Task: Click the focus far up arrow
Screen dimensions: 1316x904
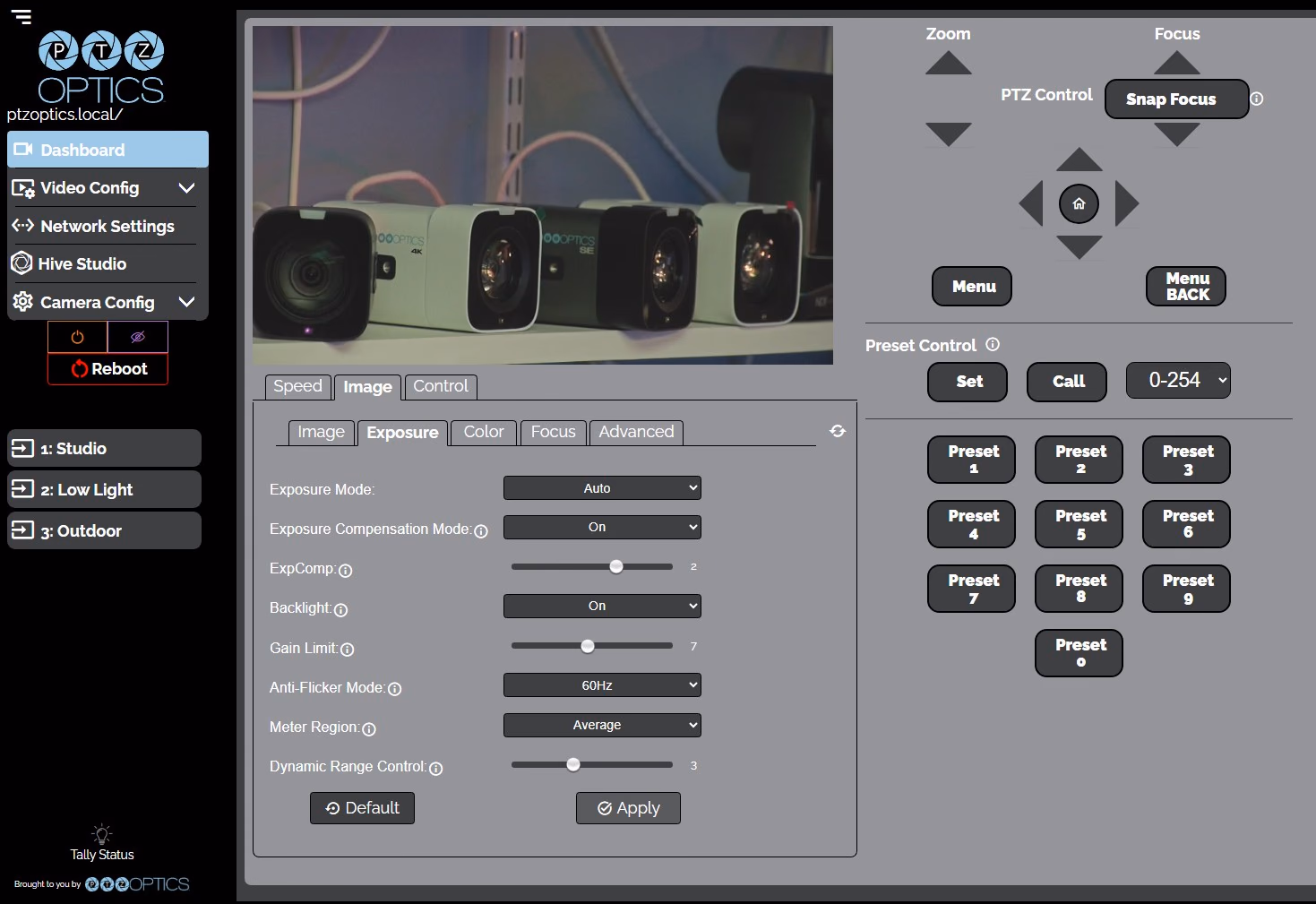Action: pos(1176,63)
